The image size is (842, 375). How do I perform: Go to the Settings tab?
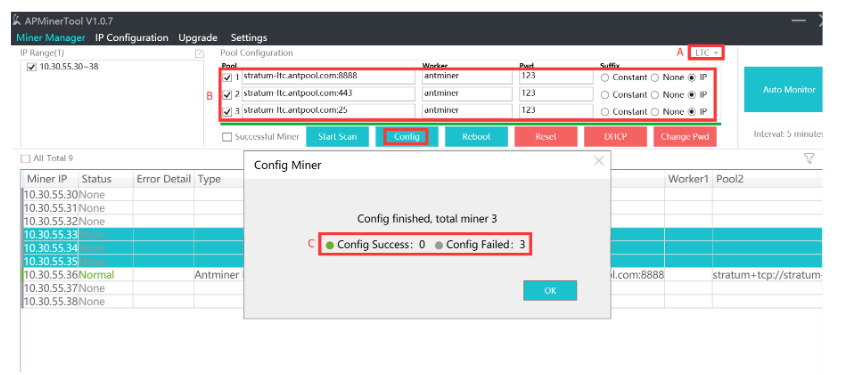[249, 38]
